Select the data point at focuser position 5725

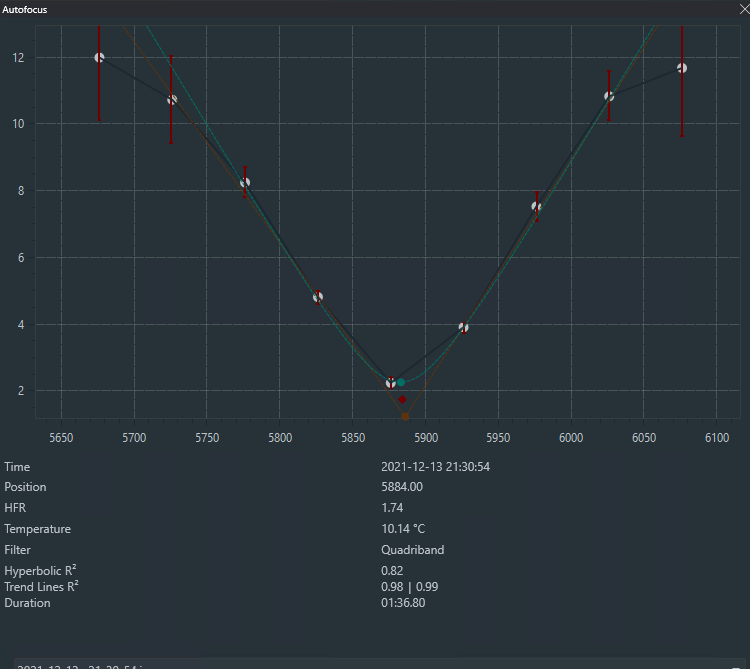[x=172, y=100]
